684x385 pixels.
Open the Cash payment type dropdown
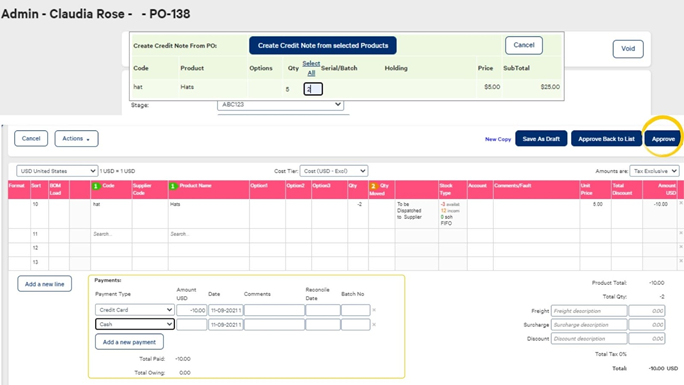135,324
